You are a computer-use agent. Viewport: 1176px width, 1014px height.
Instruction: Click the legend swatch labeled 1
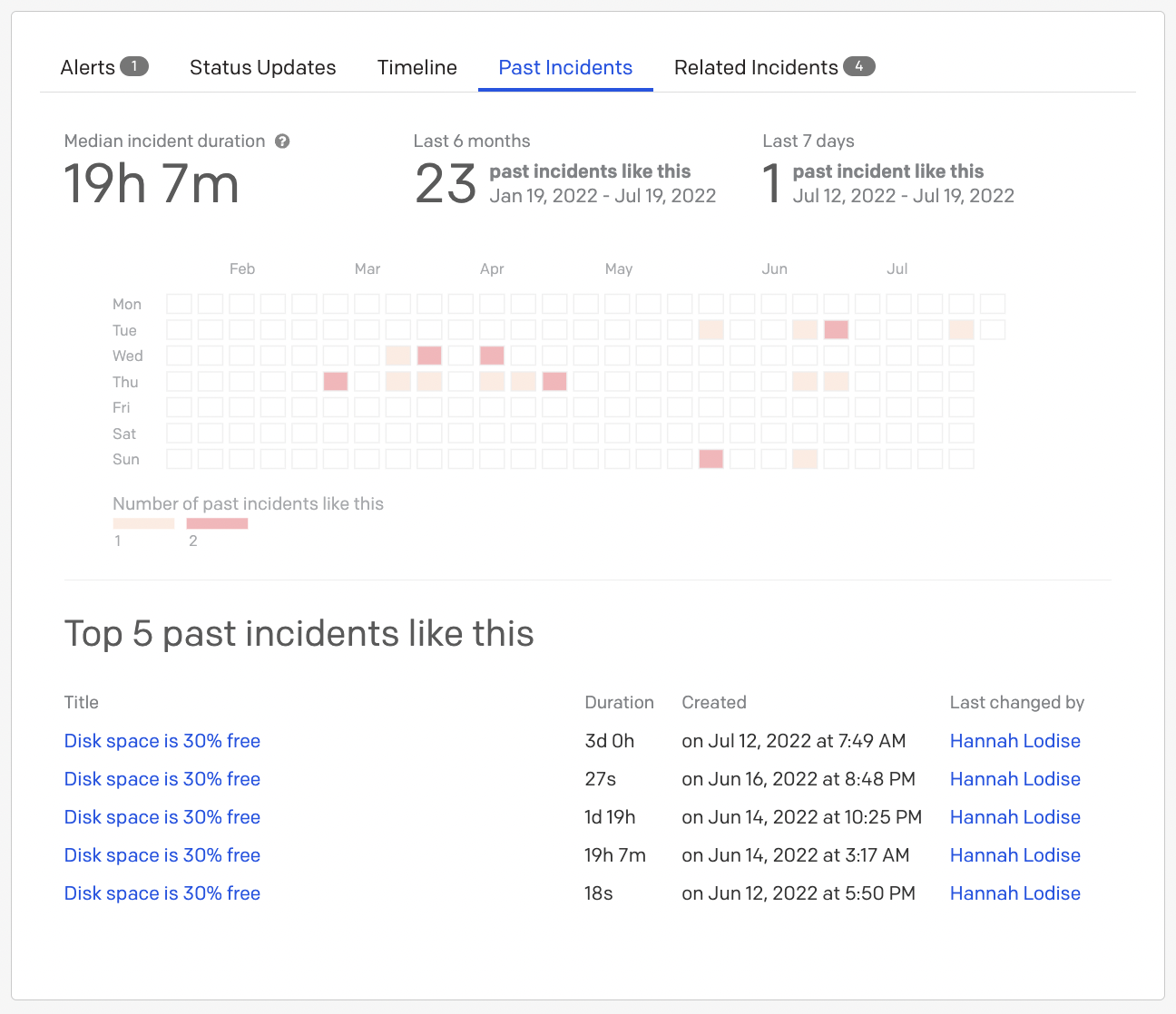[x=143, y=522]
